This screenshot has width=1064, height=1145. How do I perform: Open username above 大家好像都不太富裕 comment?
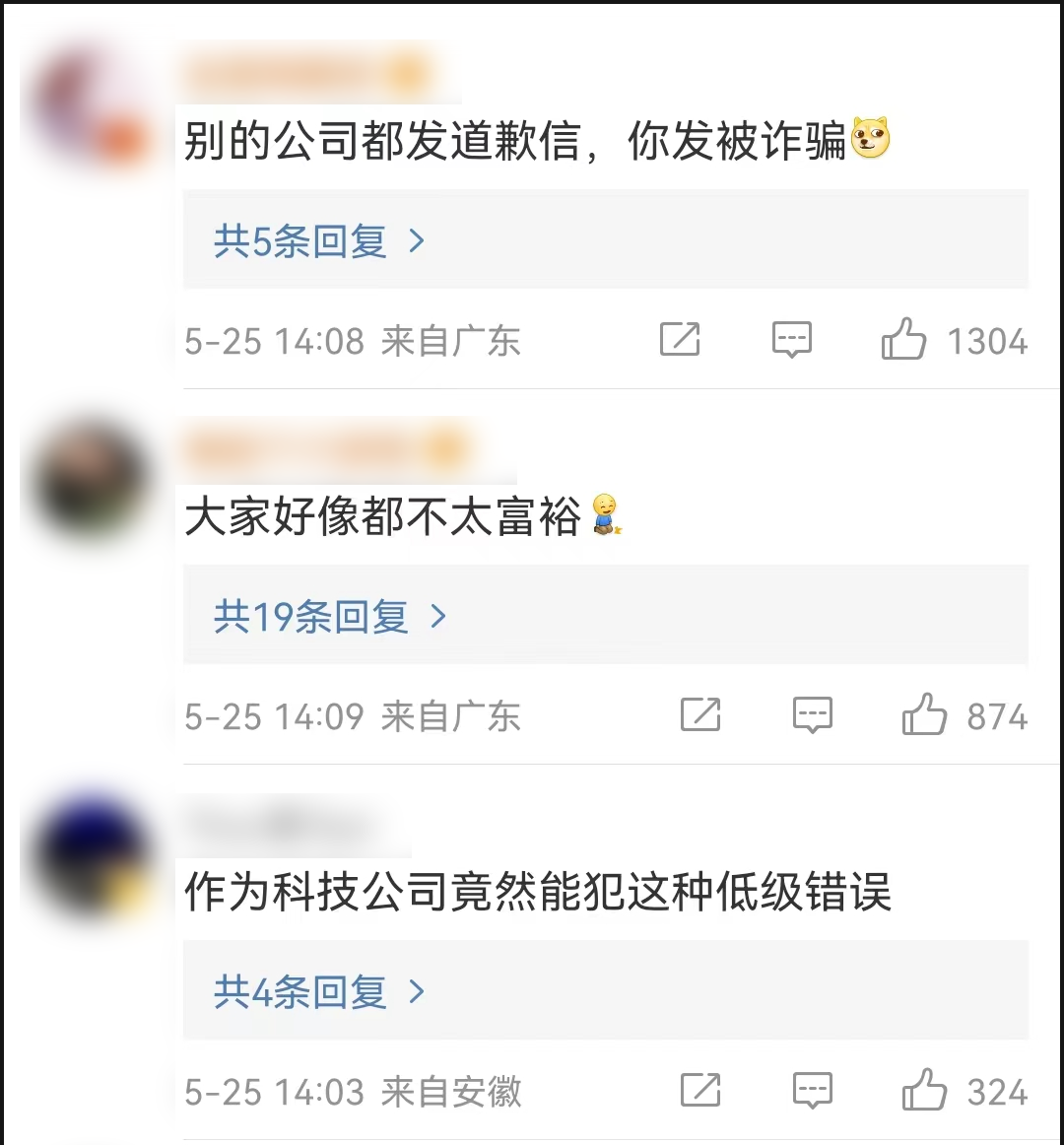coord(326,449)
